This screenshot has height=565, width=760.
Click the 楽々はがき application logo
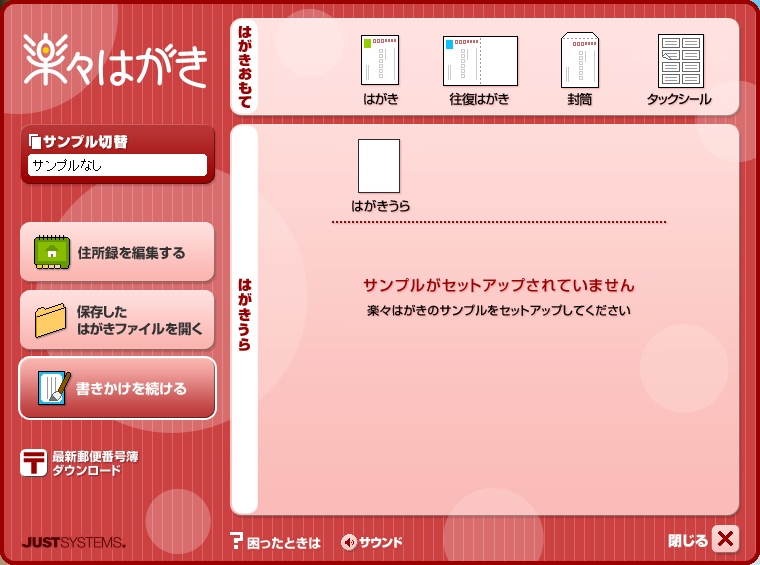(x=115, y=61)
